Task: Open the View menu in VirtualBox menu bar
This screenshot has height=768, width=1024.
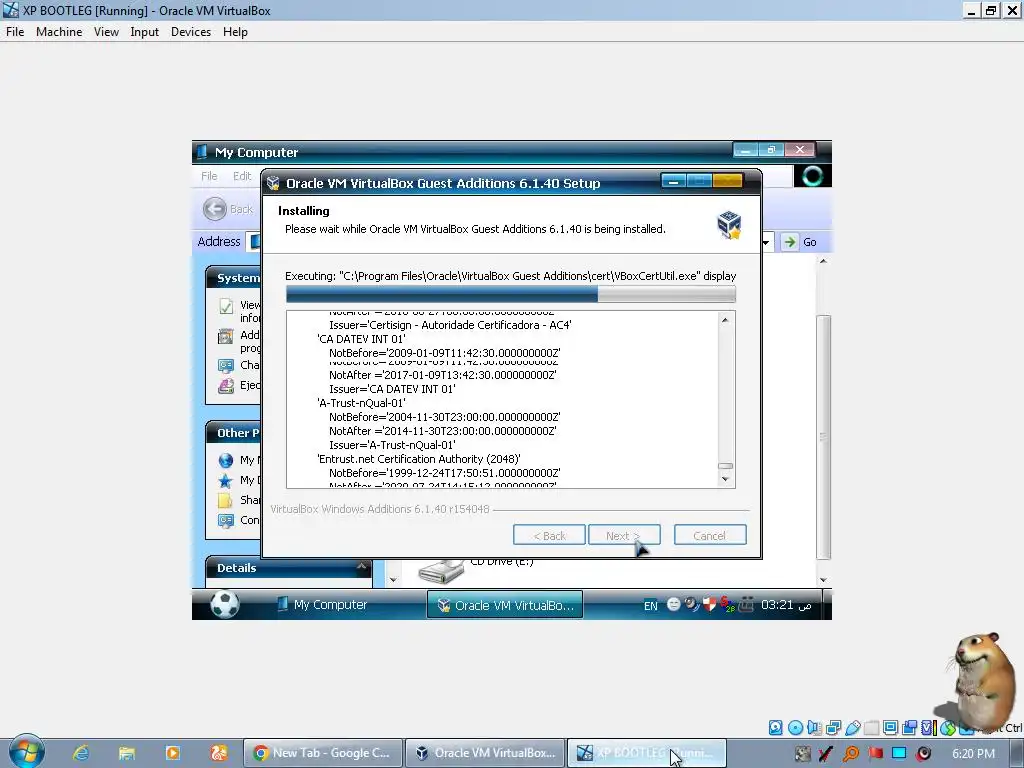Action: tap(106, 32)
